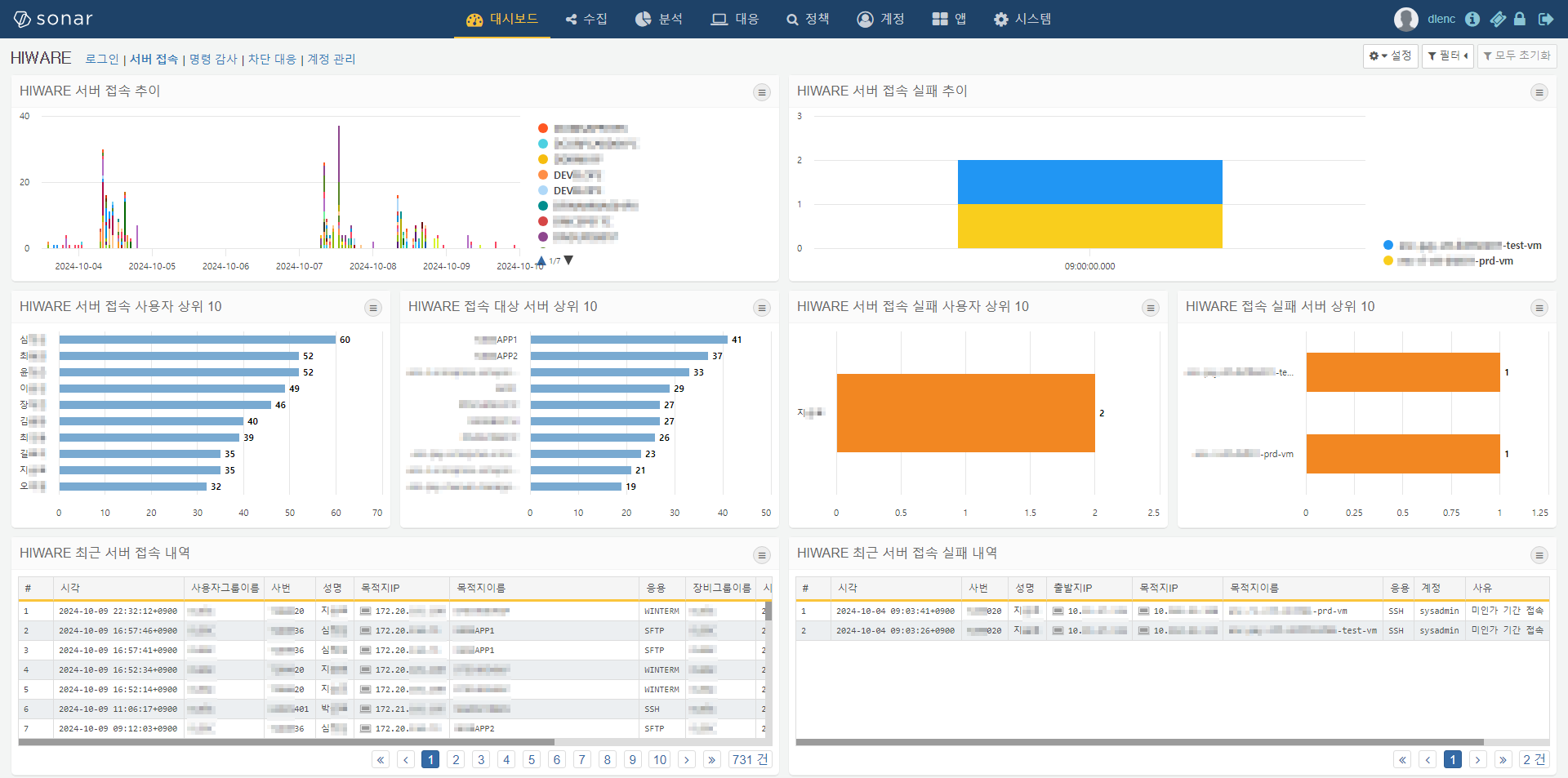Click the legend previous-page up arrow
This screenshot has height=778, width=1568.
(541, 260)
